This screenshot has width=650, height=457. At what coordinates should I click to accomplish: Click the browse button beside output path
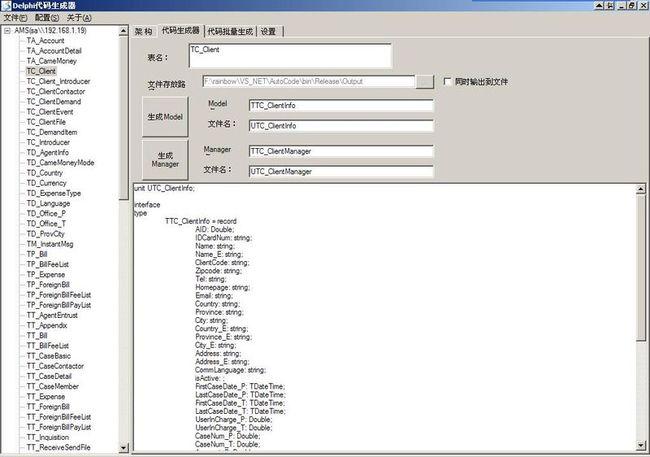click(x=425, y=80)
